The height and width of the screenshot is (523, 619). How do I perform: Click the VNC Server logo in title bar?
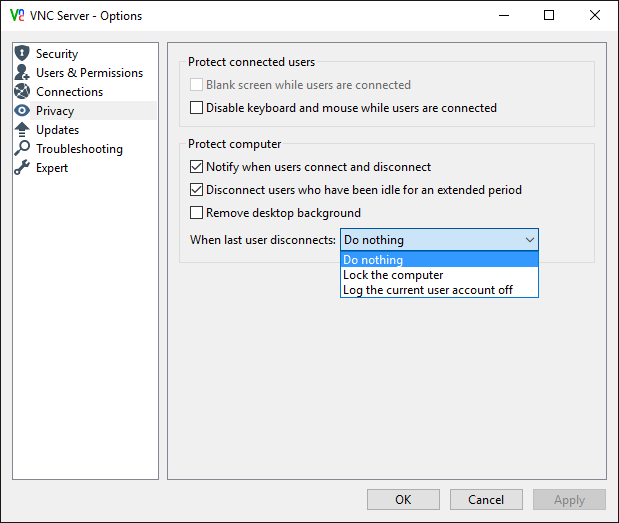(x=17, y=16)
